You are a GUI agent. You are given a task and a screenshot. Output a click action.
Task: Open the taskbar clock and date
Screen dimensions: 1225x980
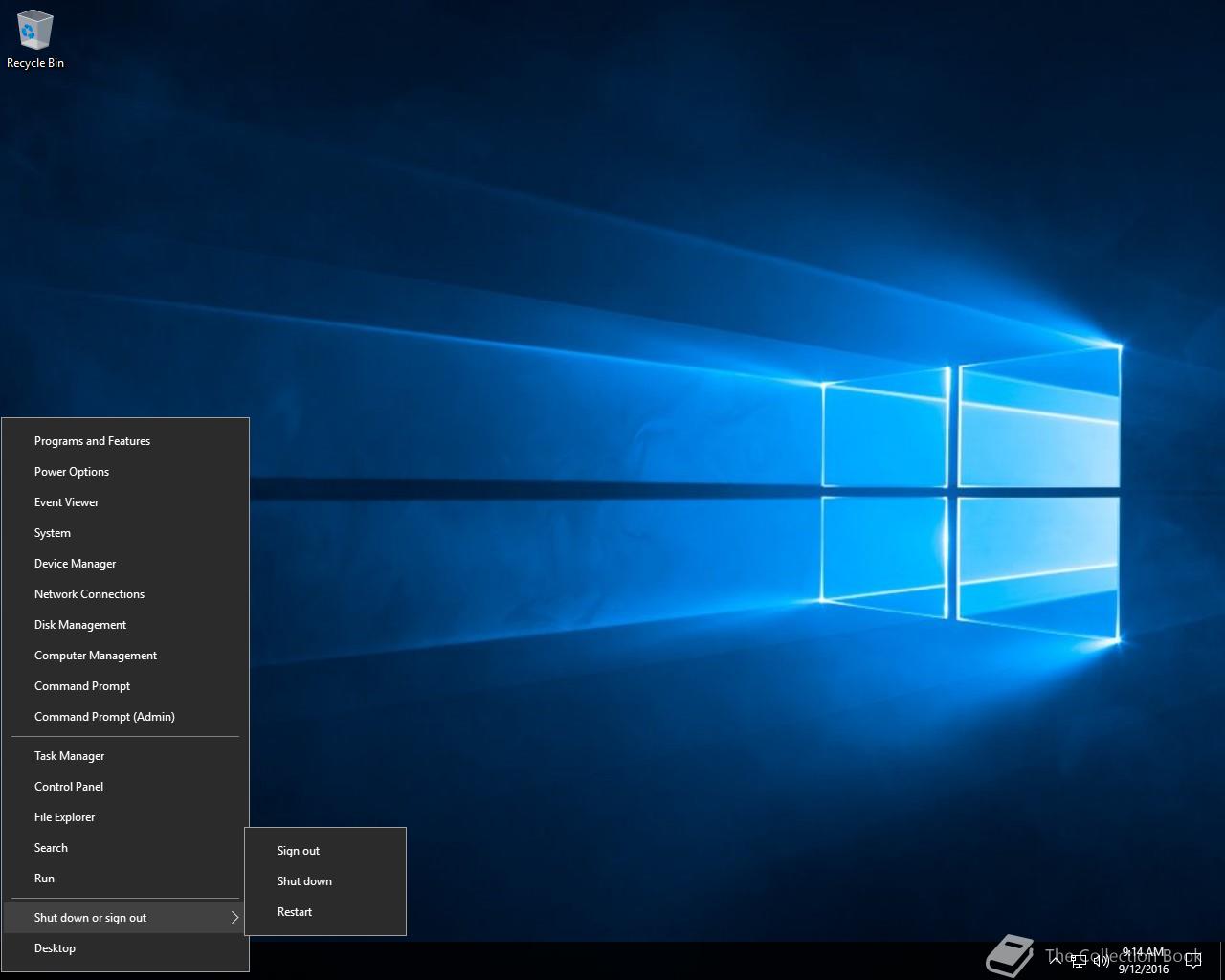pos(1144,961)
